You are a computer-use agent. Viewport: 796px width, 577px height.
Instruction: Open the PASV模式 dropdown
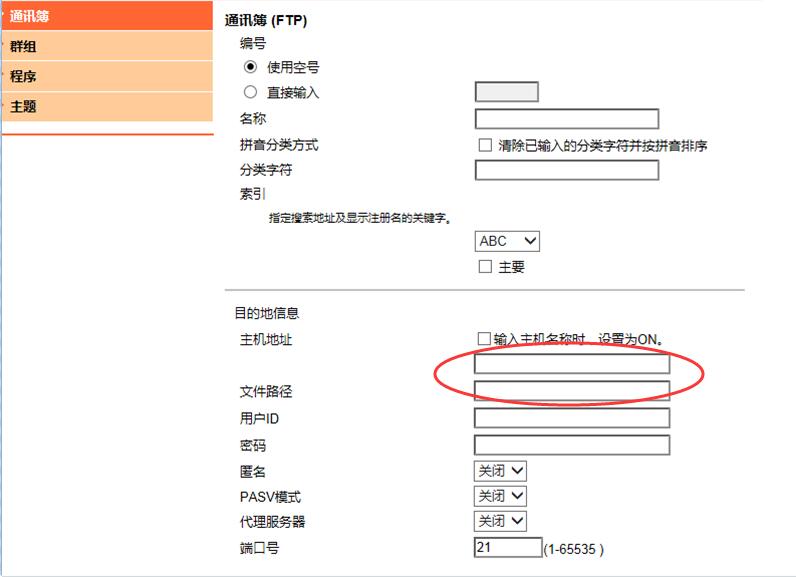coord(500,496)
